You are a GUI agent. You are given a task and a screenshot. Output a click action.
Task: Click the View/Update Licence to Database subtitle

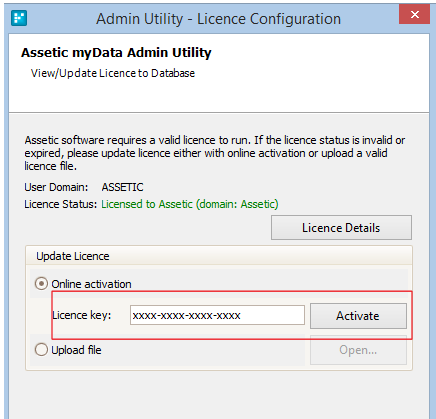[x=113, y=73]
